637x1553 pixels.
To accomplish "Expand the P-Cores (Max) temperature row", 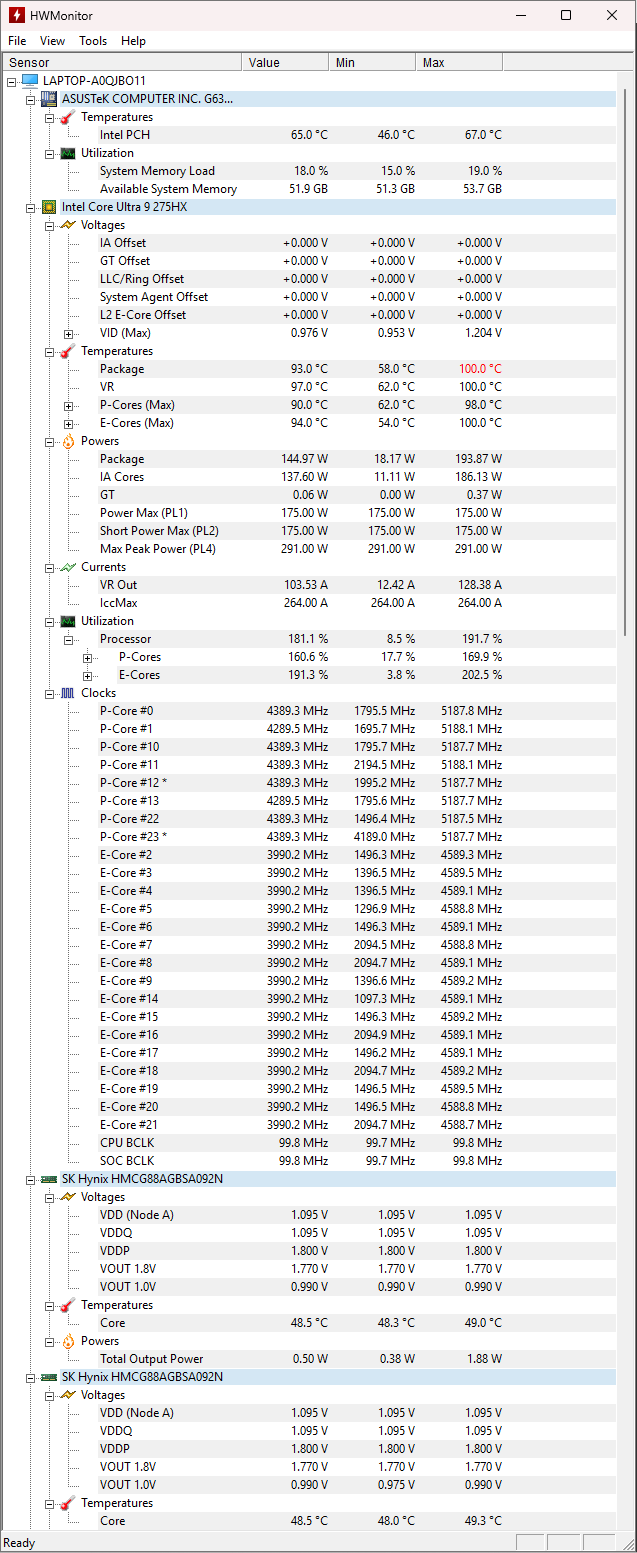I will tap(68, 405).
